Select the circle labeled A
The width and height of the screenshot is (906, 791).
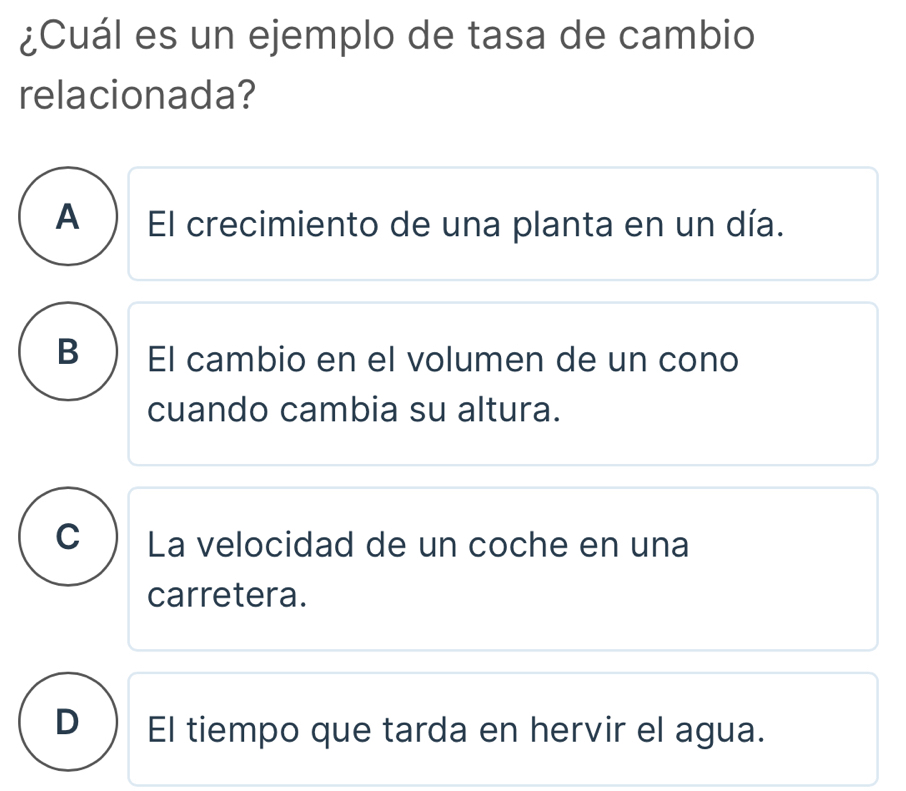[66, 215]
